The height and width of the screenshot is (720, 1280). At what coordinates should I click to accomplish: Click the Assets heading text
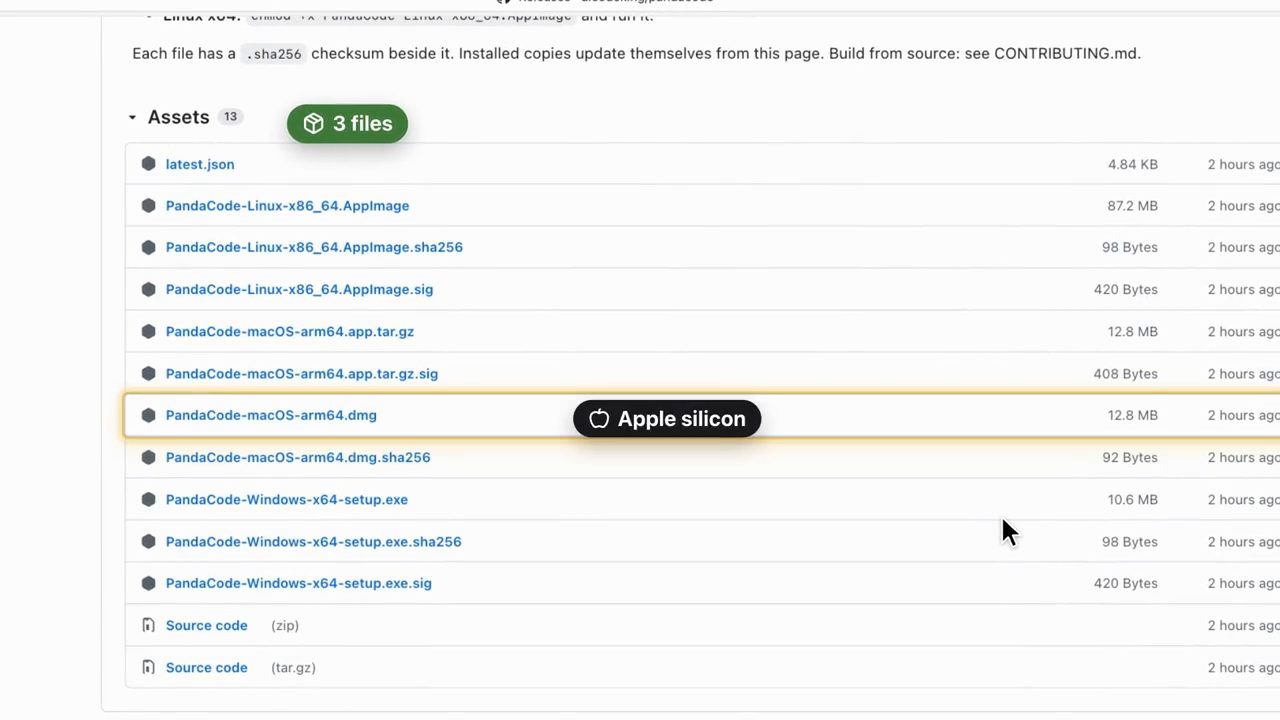point(178,117)
